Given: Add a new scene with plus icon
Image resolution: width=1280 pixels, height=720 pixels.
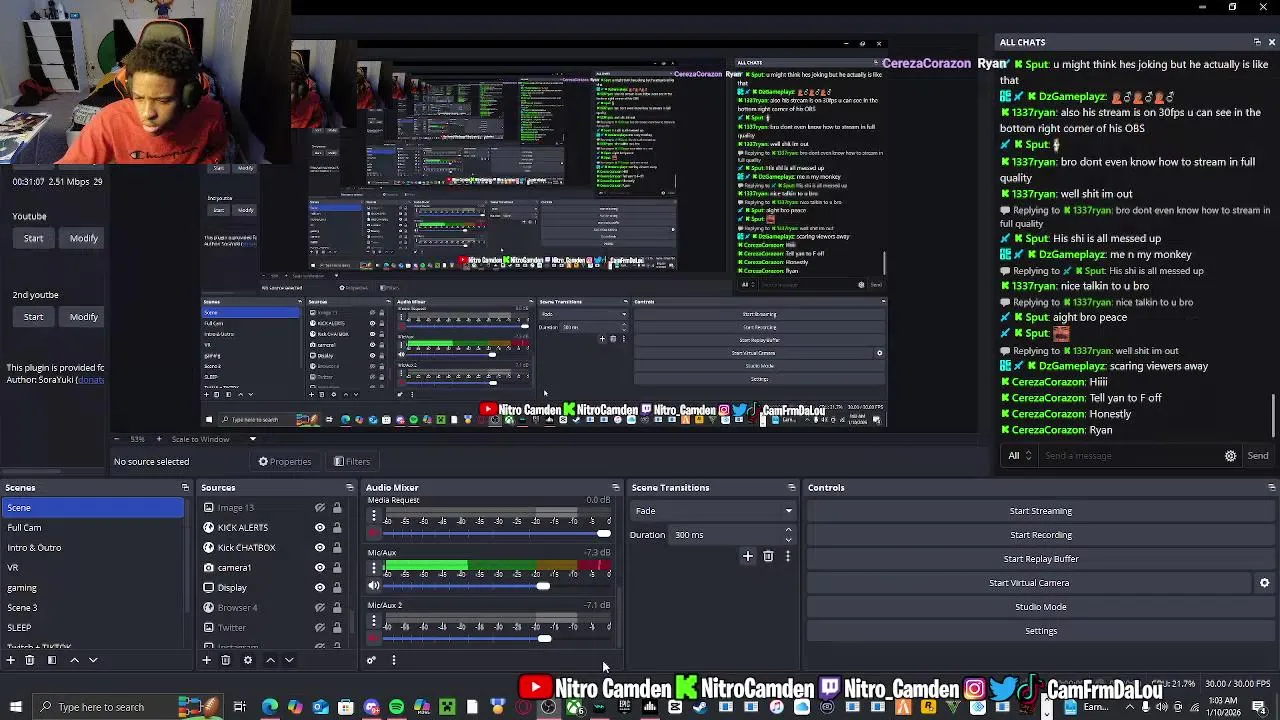Looking at the screenshot, I should [x=11, y=660].
